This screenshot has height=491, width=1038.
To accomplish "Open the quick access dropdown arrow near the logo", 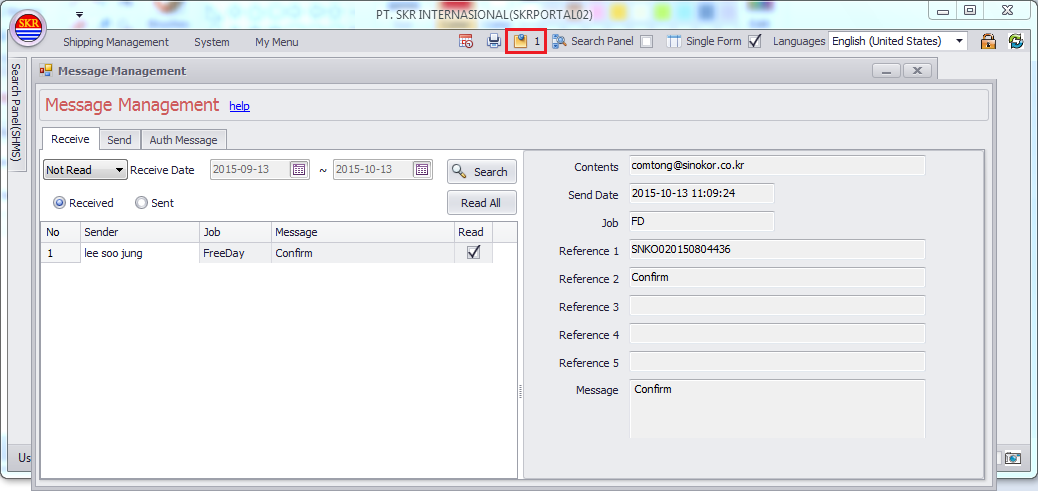I will 79,14.
